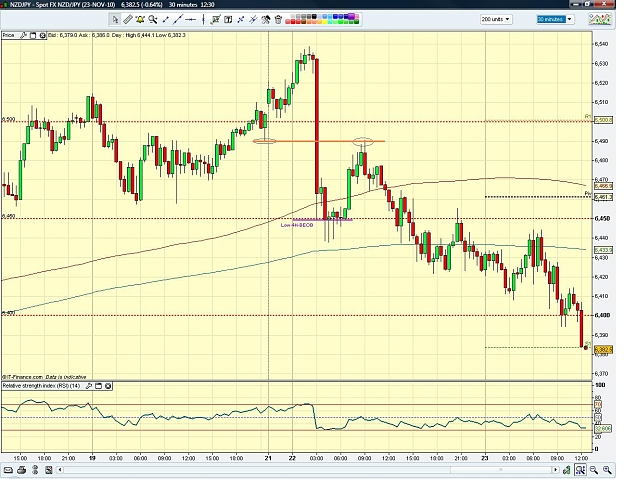Click the RSI value 32.606 label

point(603,429)
